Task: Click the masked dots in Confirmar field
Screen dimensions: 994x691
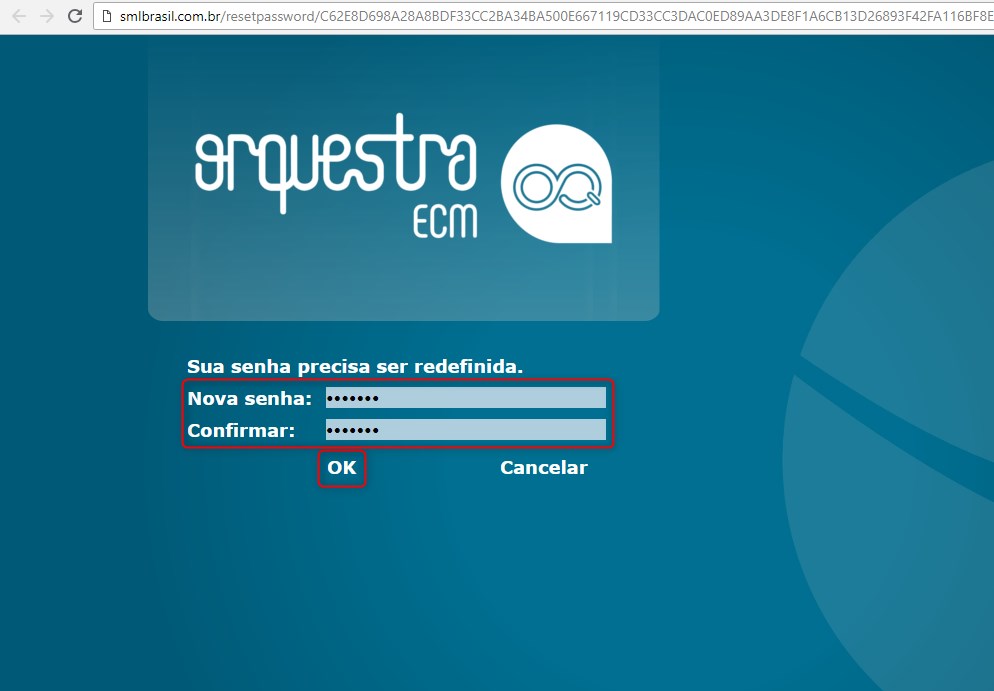Action: coord(353,431)
